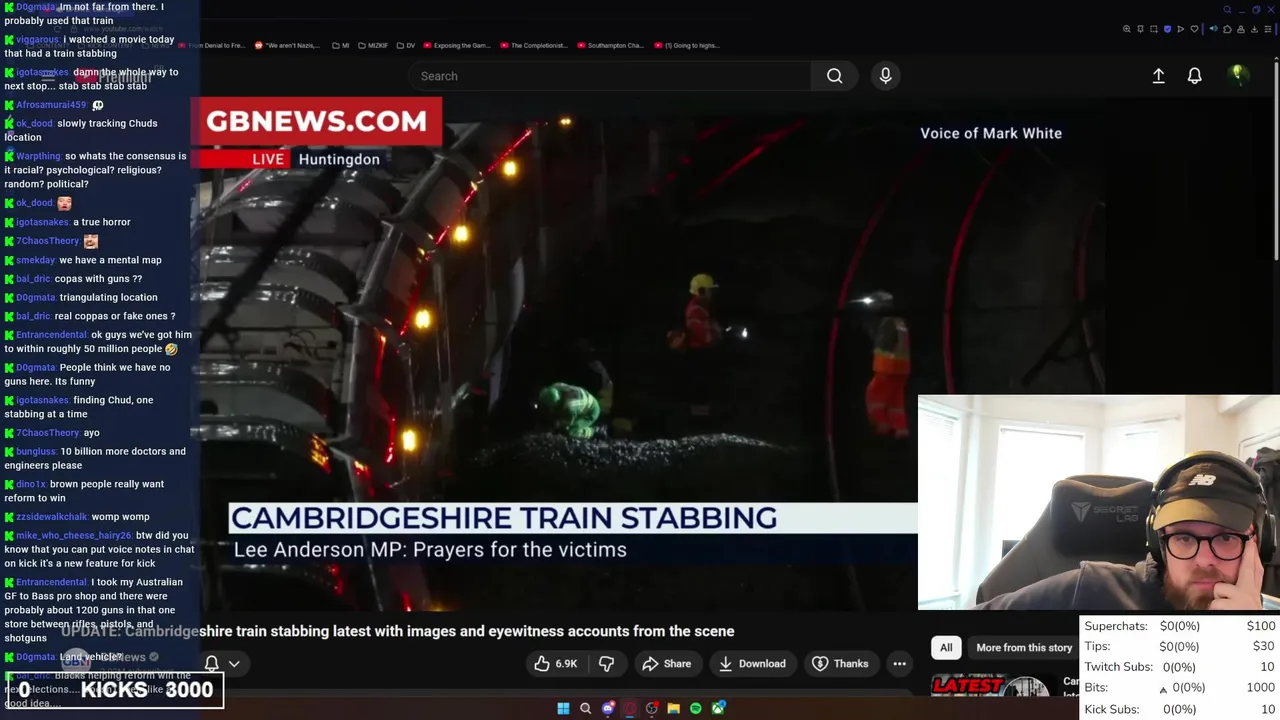Click into the YouTube Search field
Viewport: 1280px width, 720px height.
point(610,76)
